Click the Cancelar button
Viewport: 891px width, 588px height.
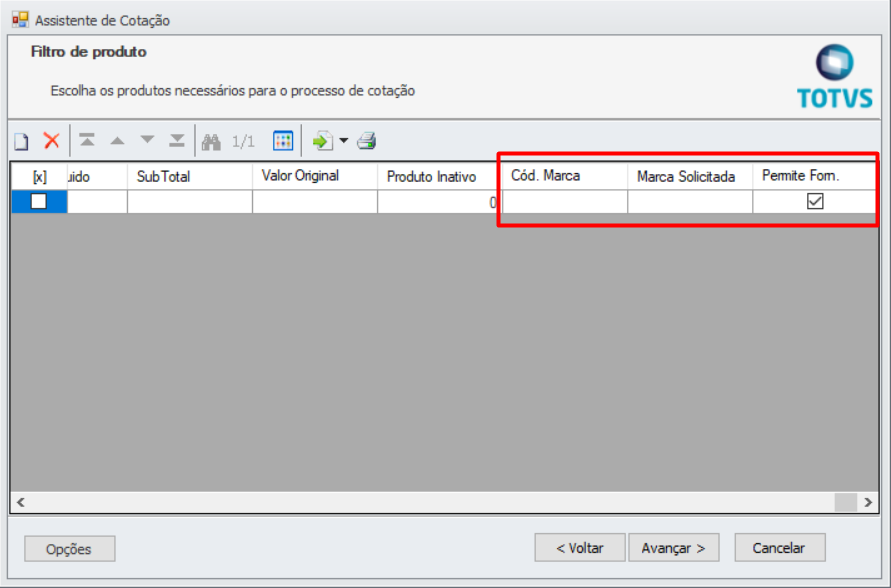pyautogui.click(x=780, y=548)
